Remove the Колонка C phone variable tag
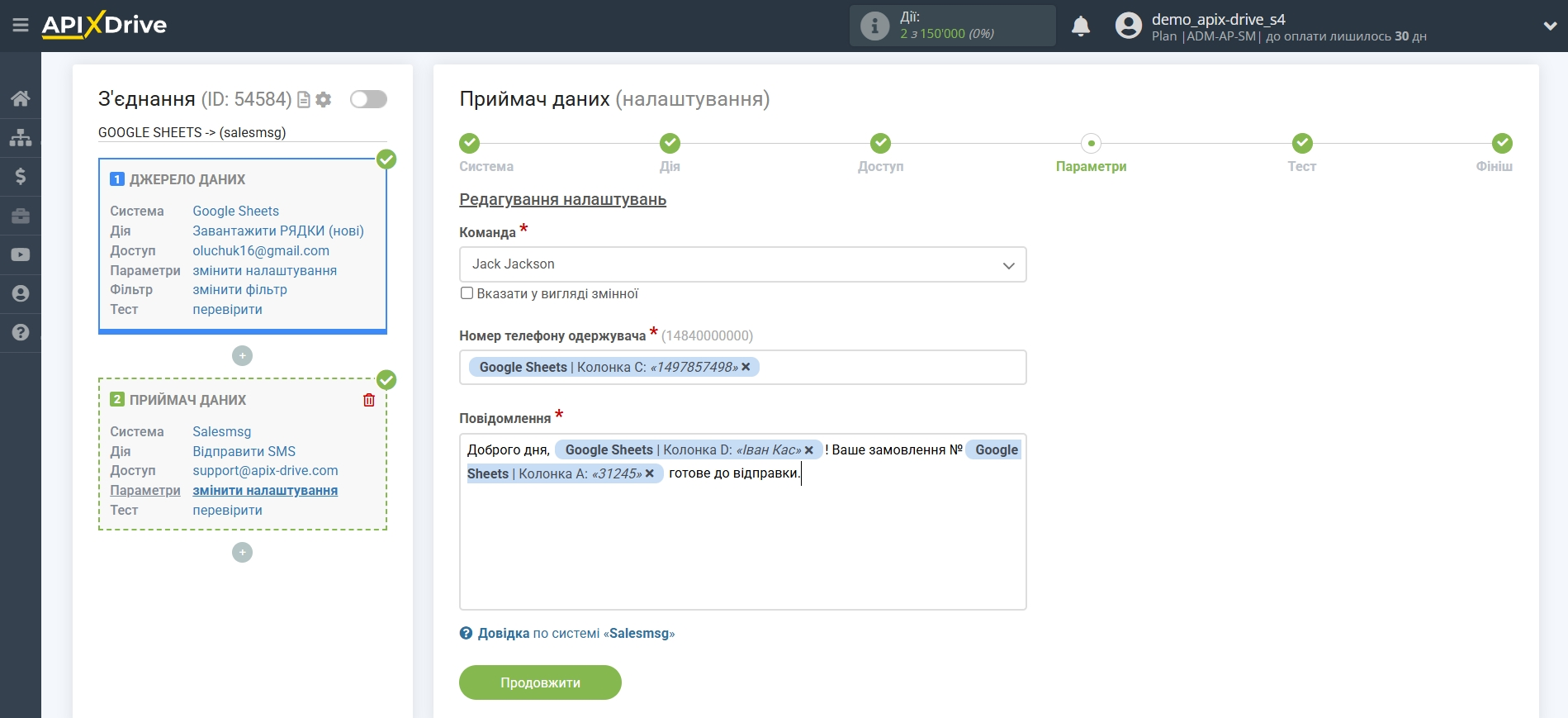Viewport: 1568px width, 718px height. (x=746, y=367)
